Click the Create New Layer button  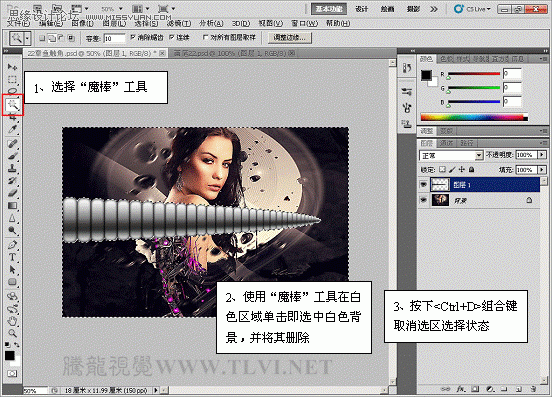[x=519, y=389]
